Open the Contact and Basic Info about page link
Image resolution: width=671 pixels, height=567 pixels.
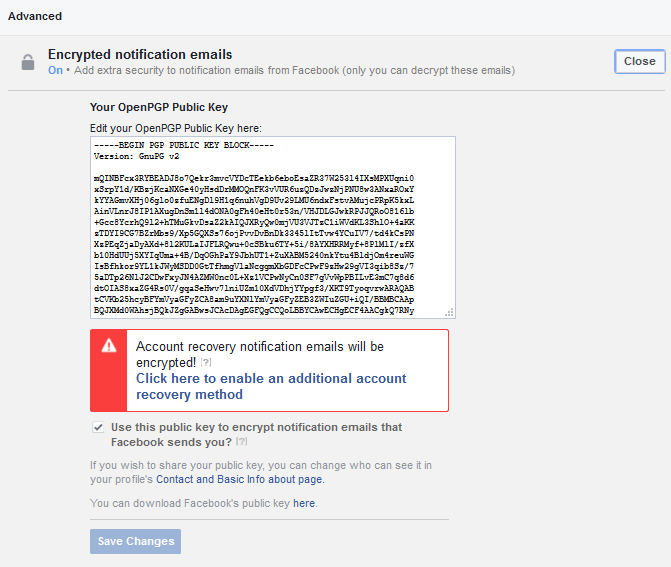pos(240,479)
